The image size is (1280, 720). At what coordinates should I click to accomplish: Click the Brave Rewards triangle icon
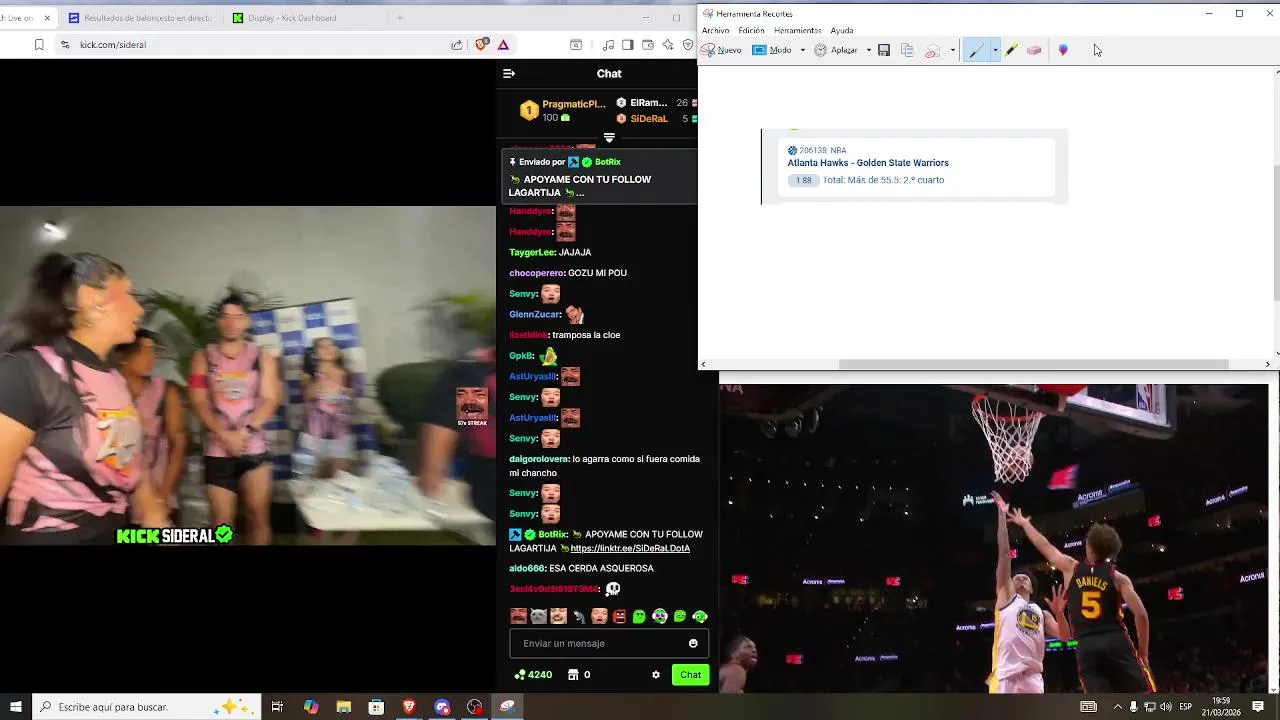click(x=503, y=45)
